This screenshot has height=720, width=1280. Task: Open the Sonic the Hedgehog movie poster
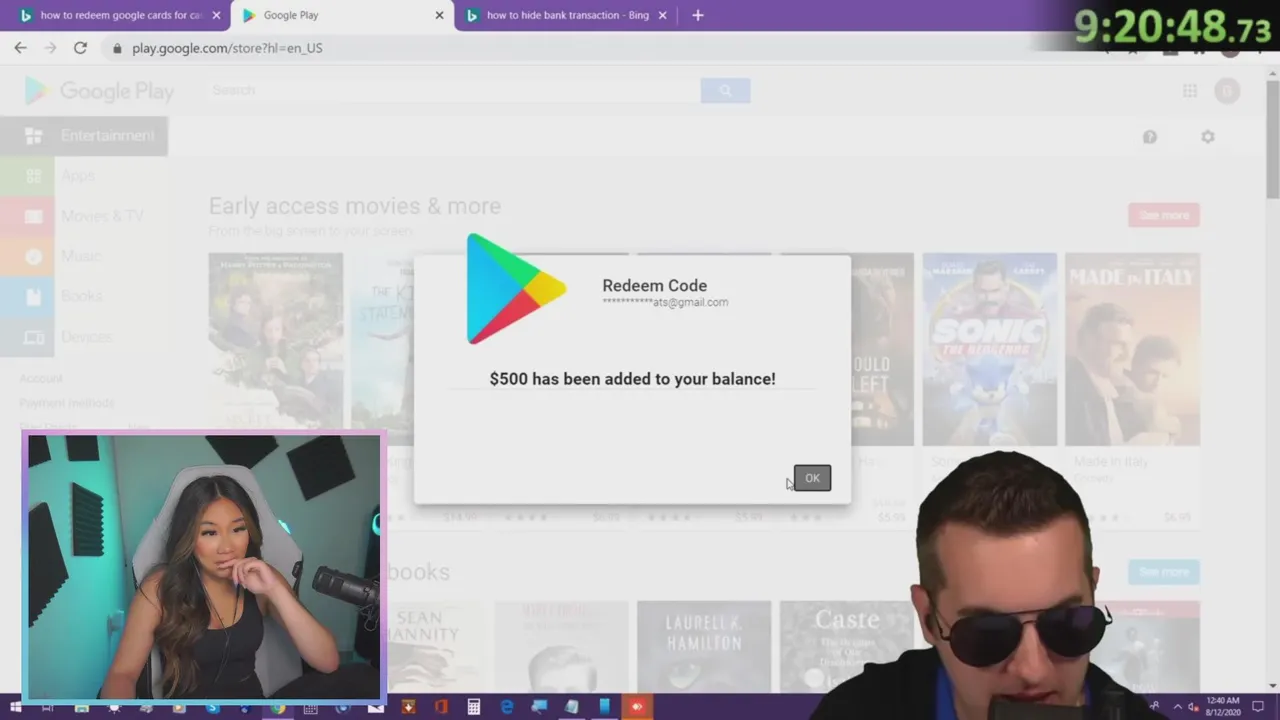989,349
